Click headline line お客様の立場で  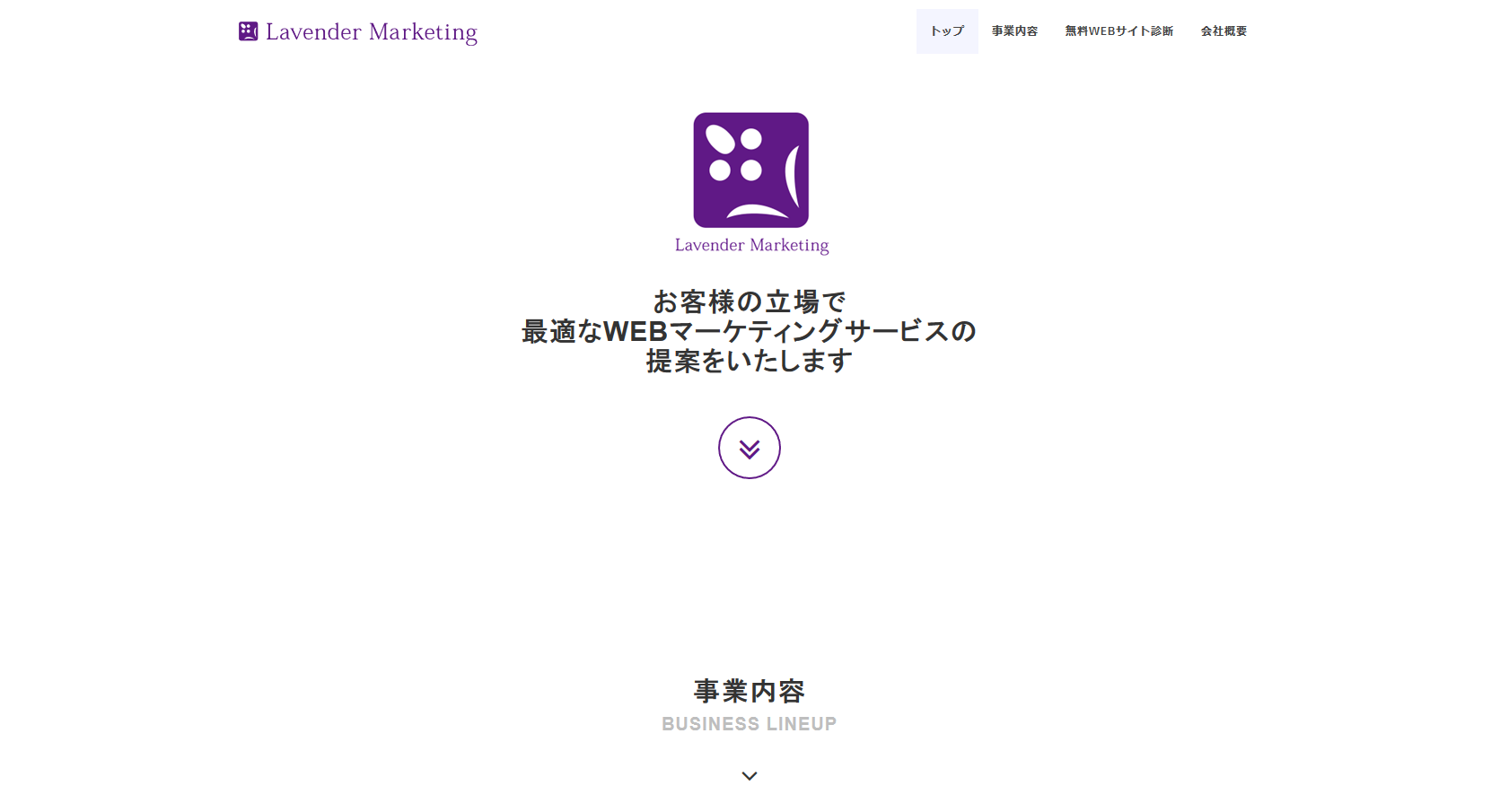coord(749,301)
